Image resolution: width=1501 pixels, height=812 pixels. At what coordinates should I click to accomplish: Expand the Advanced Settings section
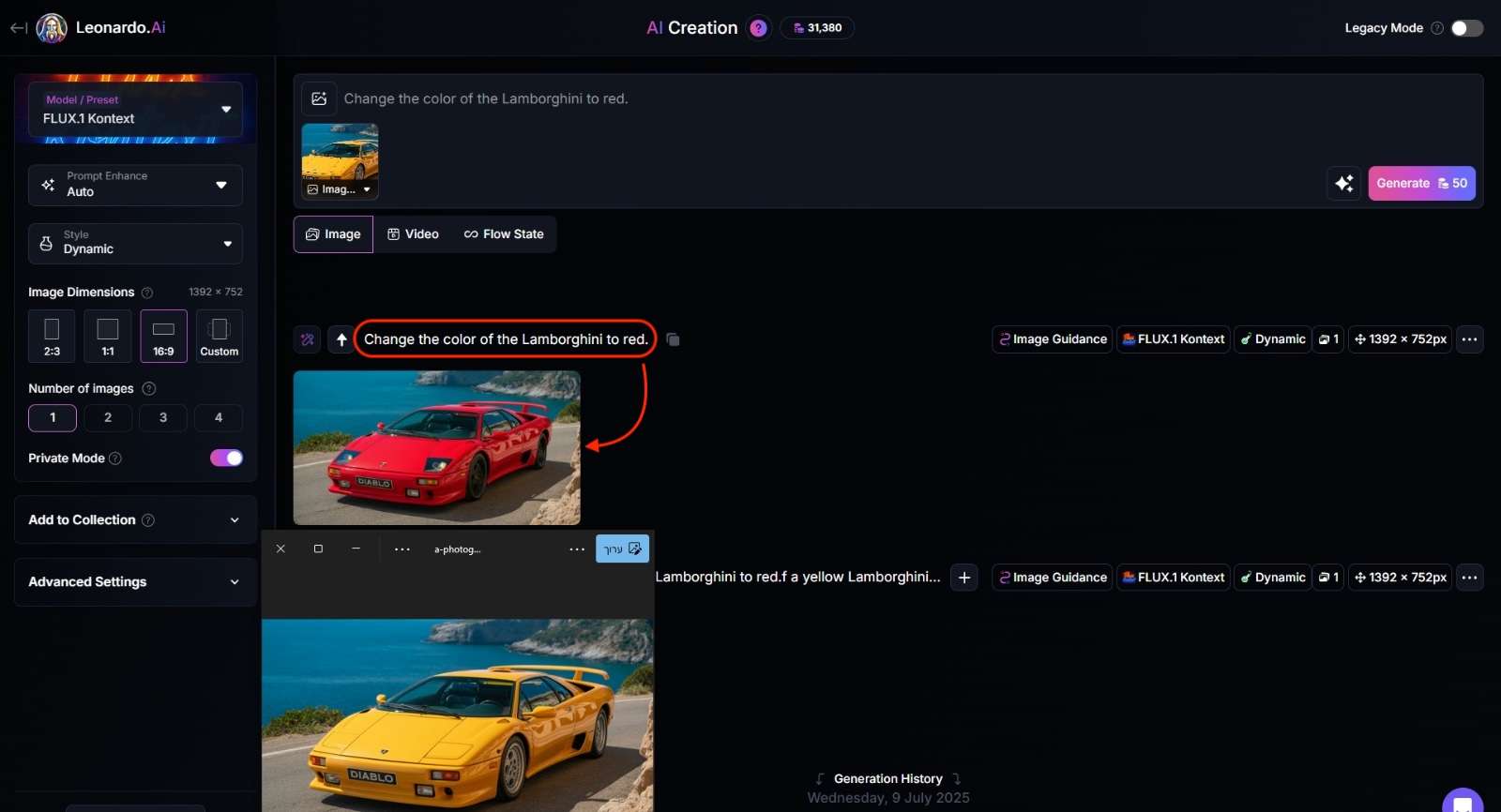[x=135, y=582]
